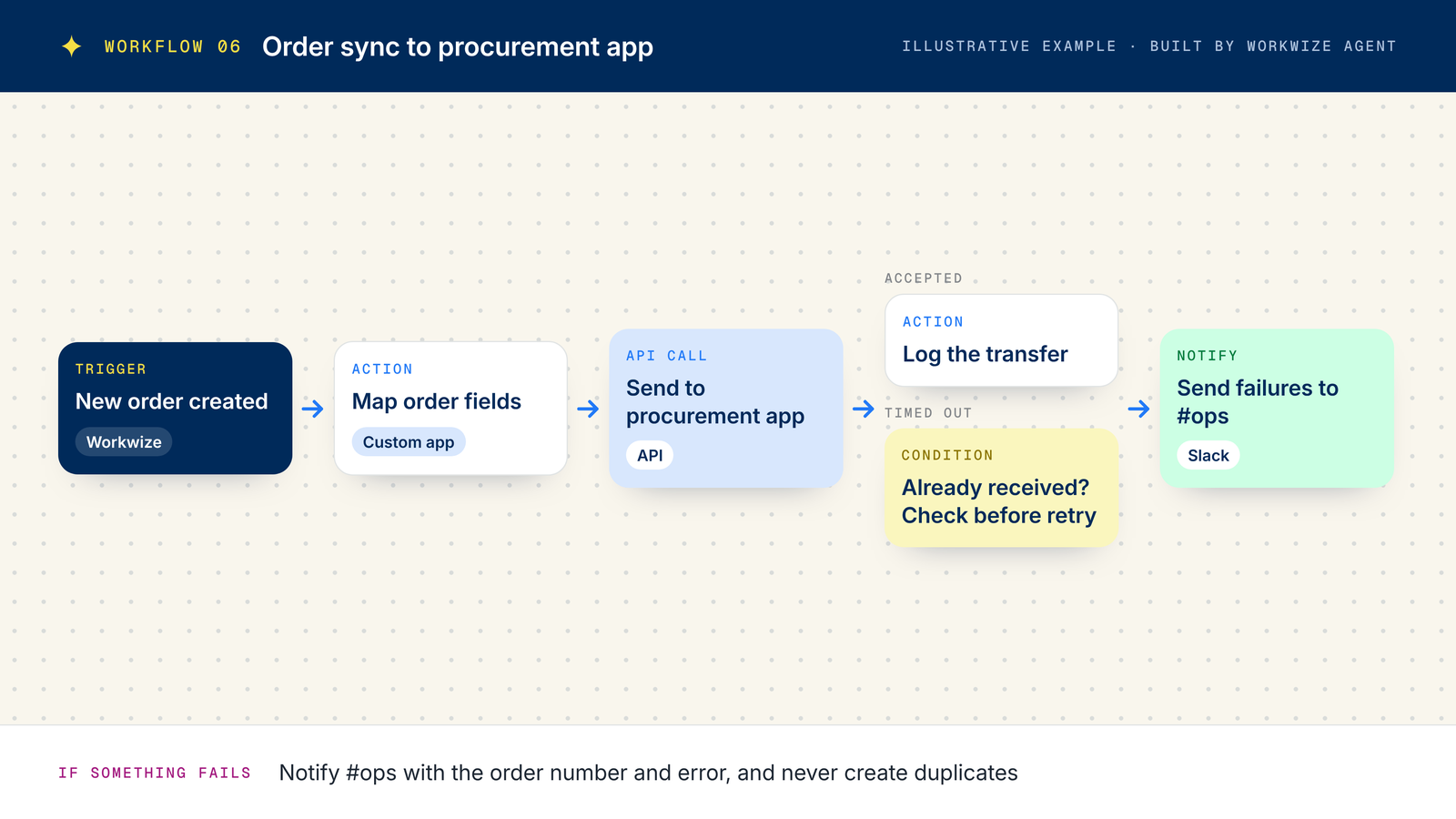The height and width of the screenshot is (819, 1456).
Task: Click the 'Order sync to procurement app' title
Action: point(458,46)
